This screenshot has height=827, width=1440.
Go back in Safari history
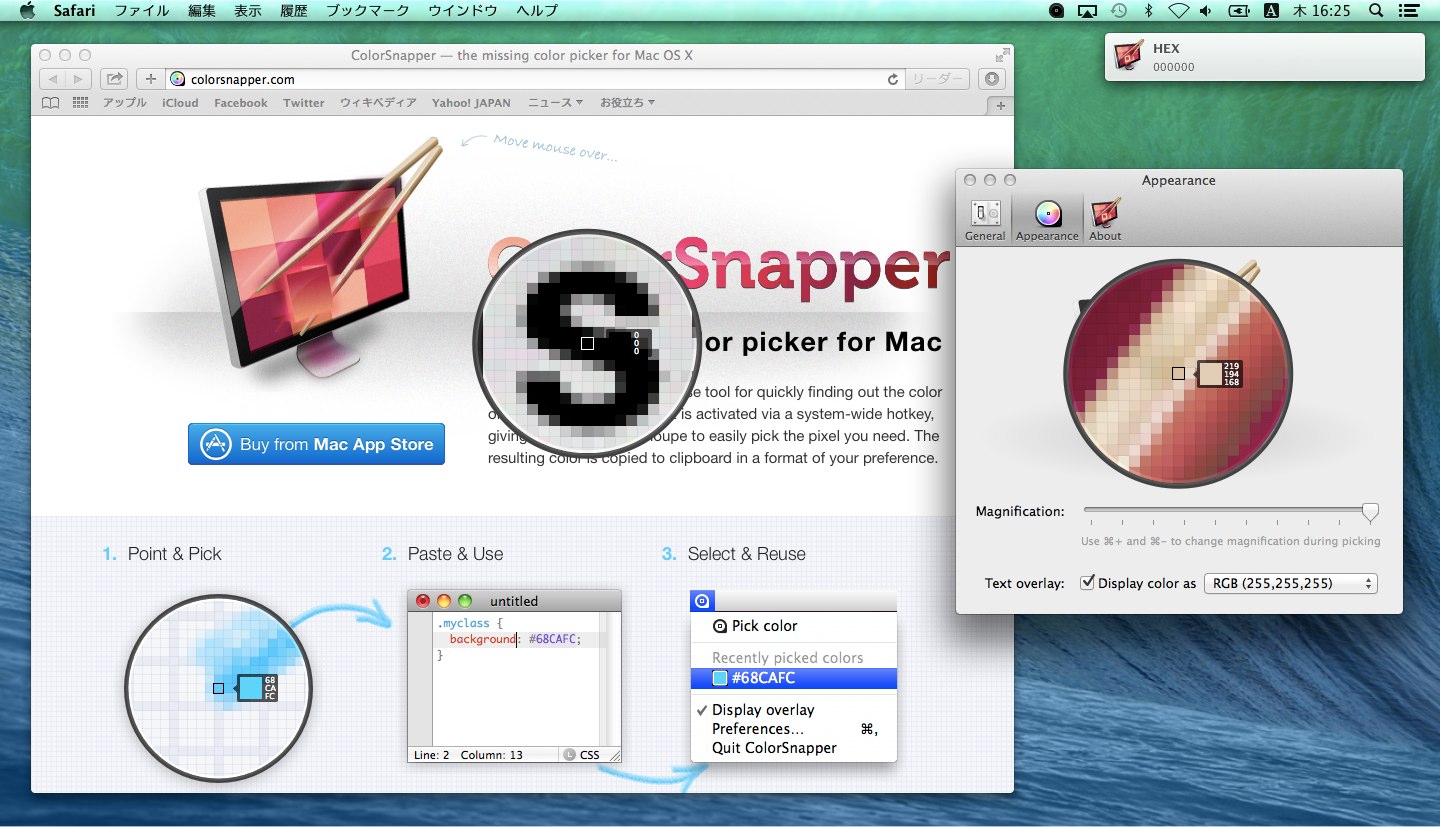tap(53, 79)
